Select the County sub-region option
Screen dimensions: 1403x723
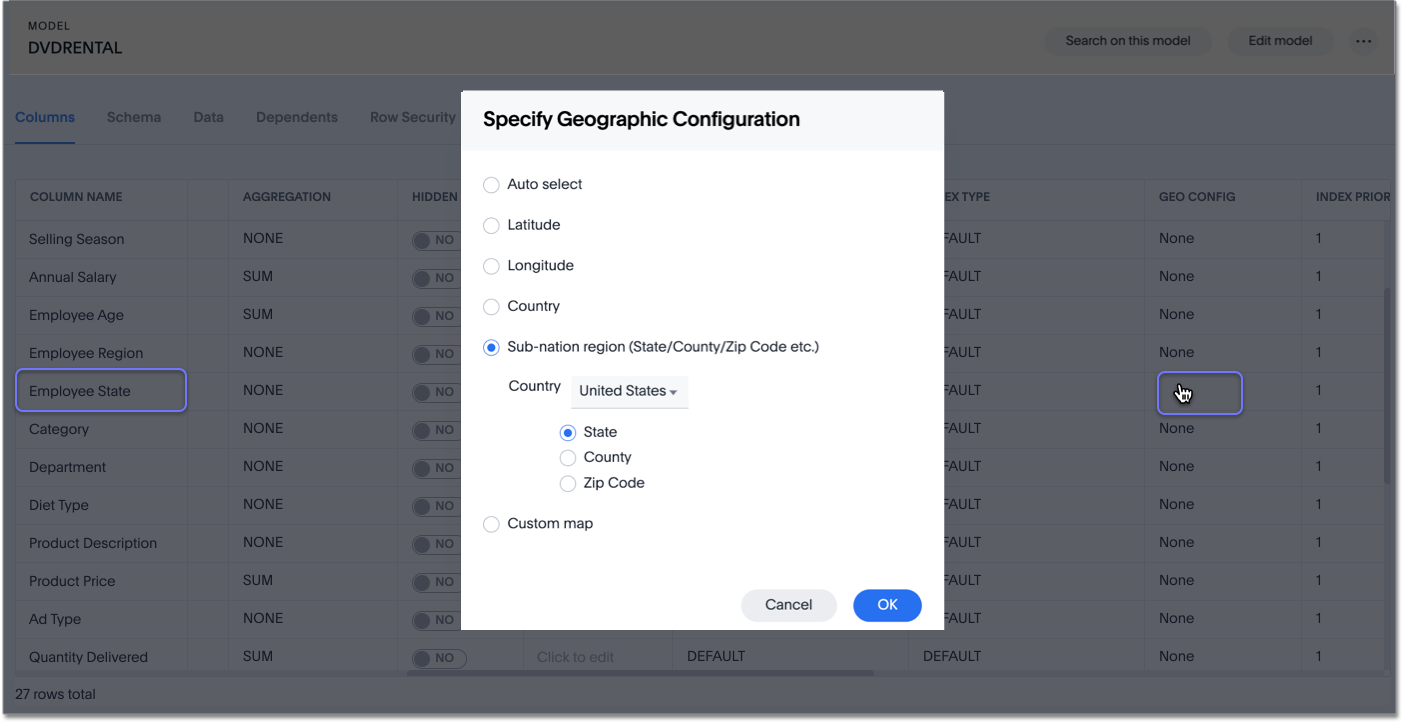[568, 457]
